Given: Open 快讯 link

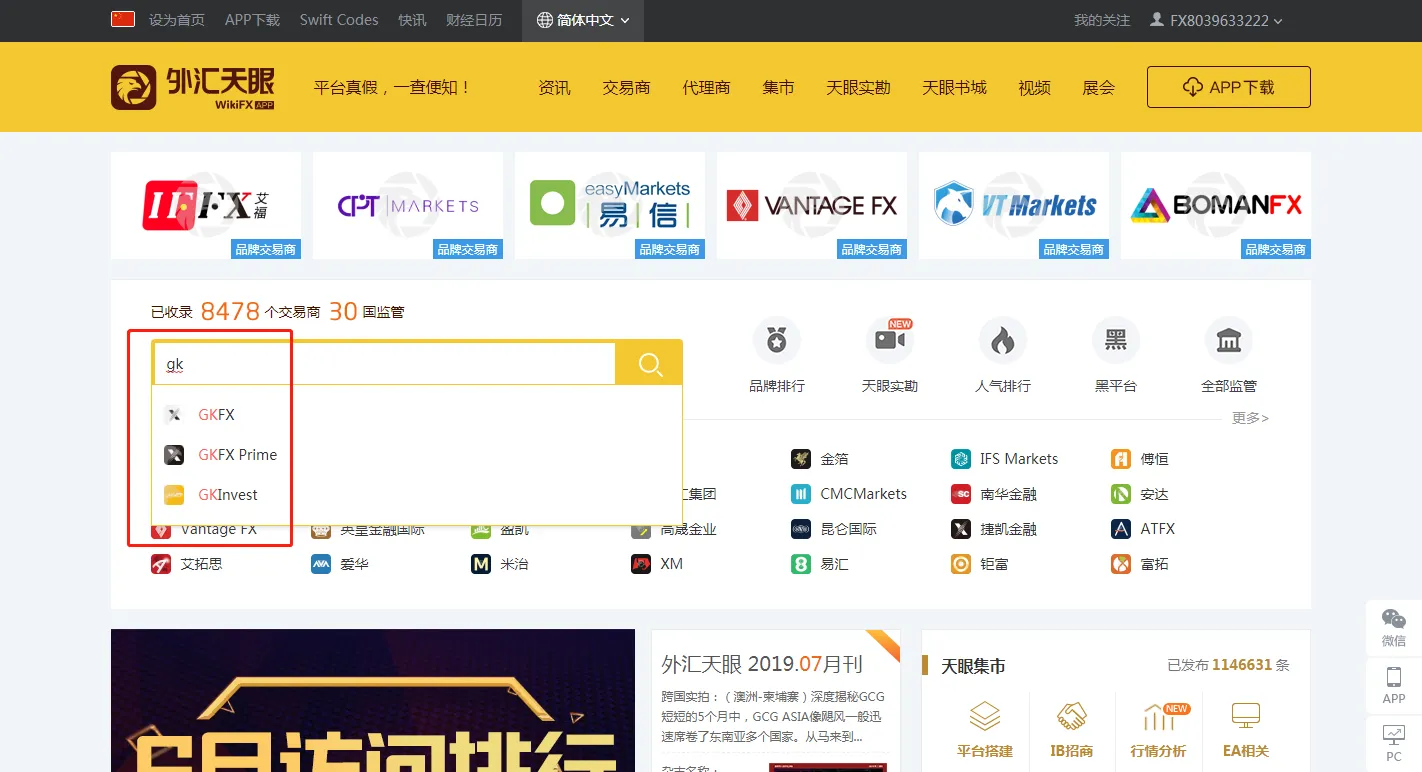Looking at the screenshot, I should tap(412, 20).
